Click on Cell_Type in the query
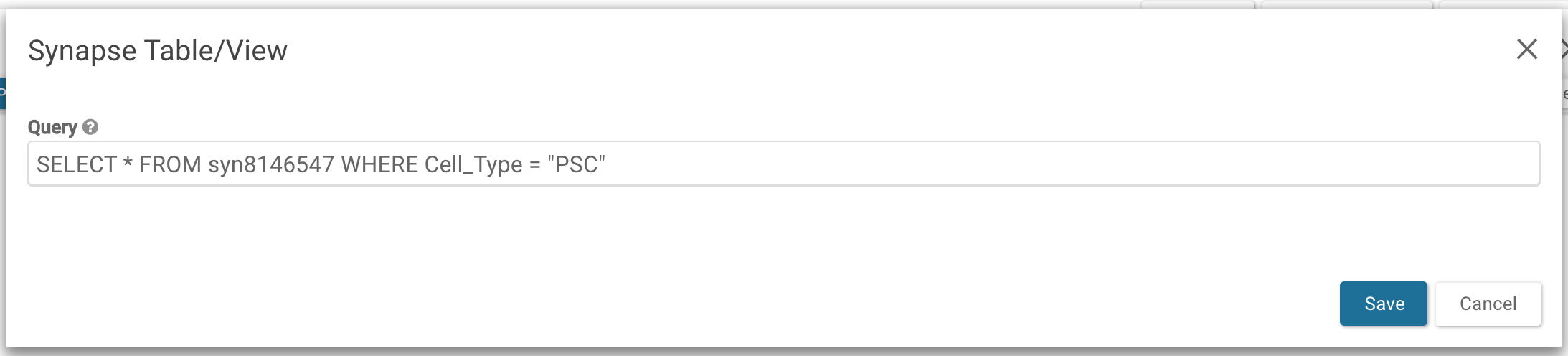 (473, 164)
